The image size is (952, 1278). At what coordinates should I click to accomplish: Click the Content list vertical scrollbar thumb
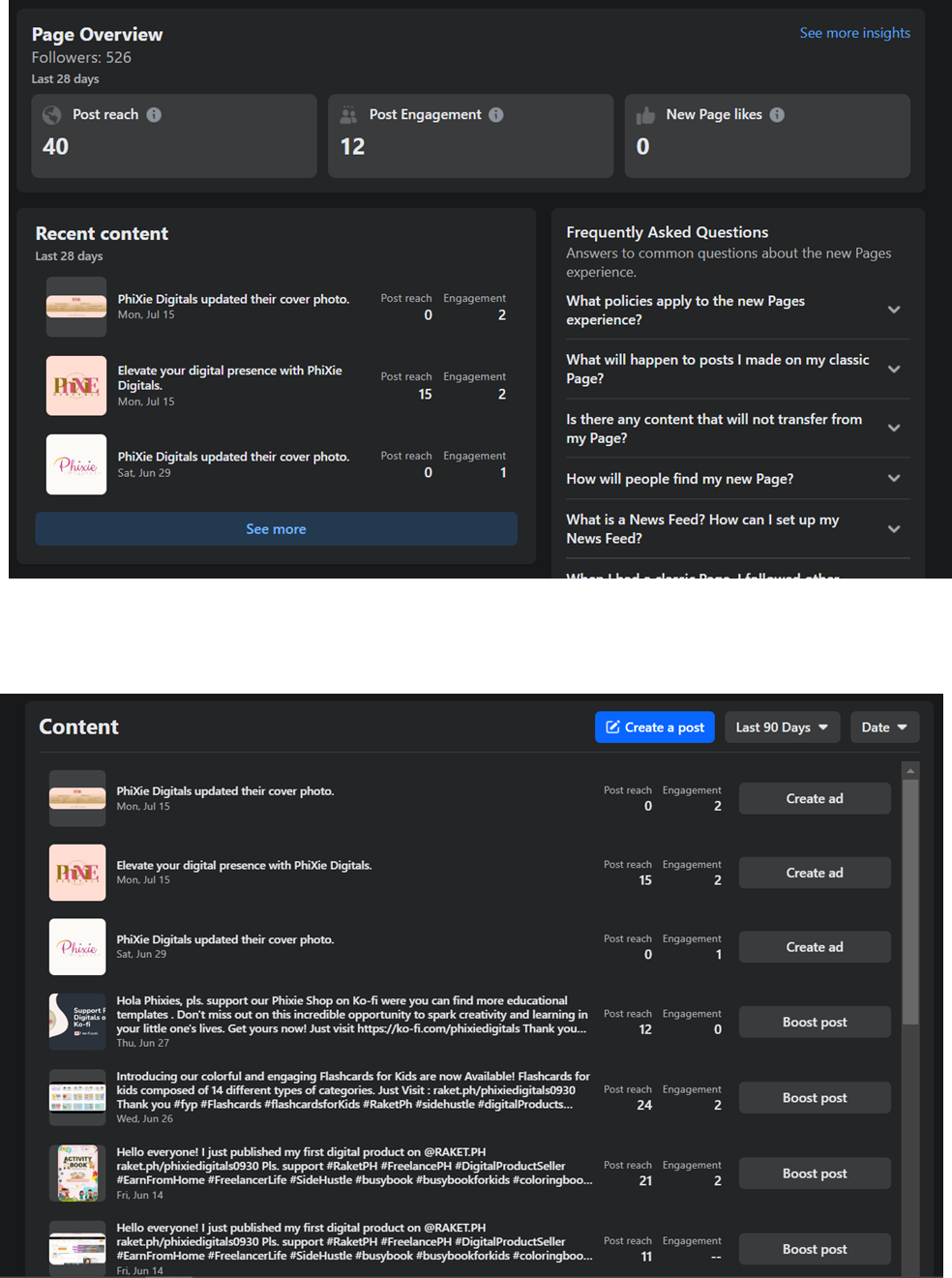pos(909,902)
